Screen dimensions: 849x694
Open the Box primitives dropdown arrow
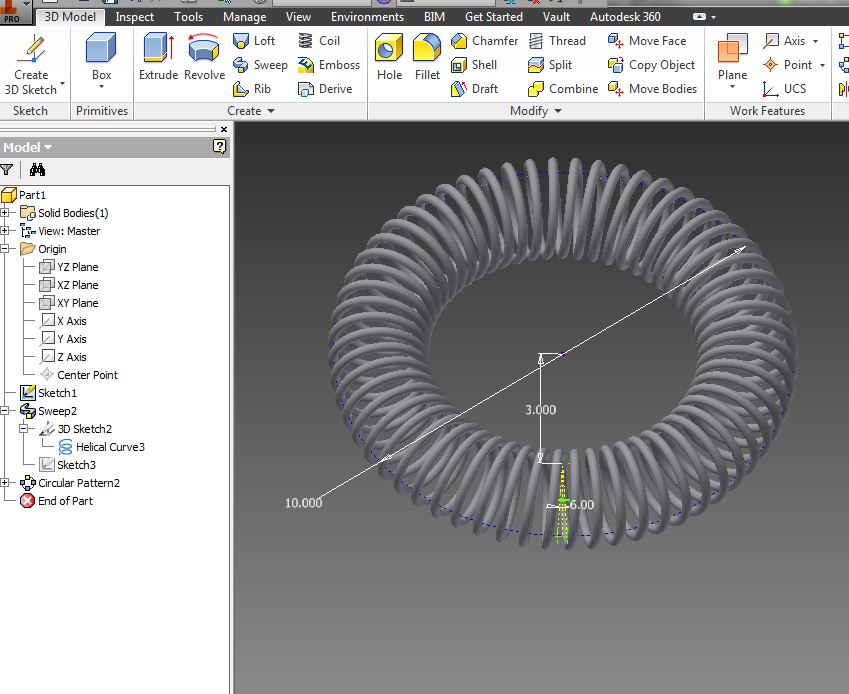(x=101, y=87)
